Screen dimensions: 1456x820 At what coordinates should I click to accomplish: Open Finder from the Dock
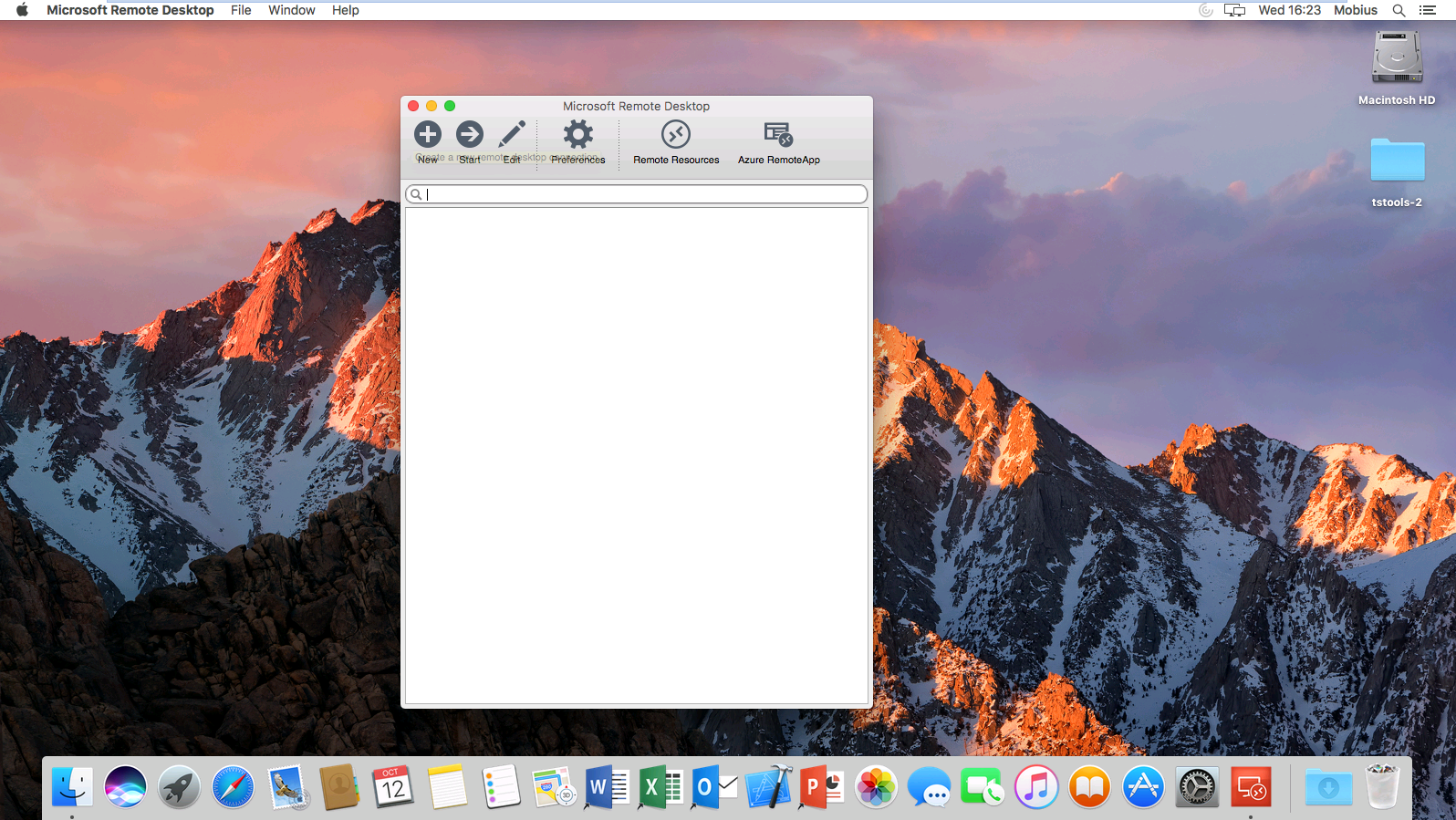(x=72, y=786)
